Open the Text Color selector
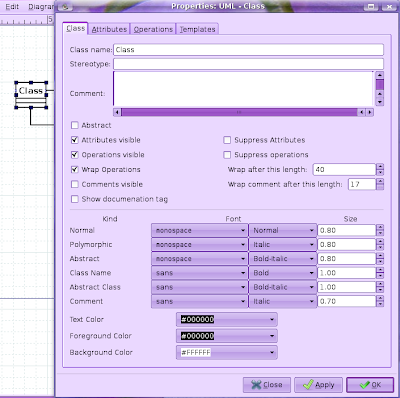The height and width of the screenshot is (398, 400). [x=227, y=319]
